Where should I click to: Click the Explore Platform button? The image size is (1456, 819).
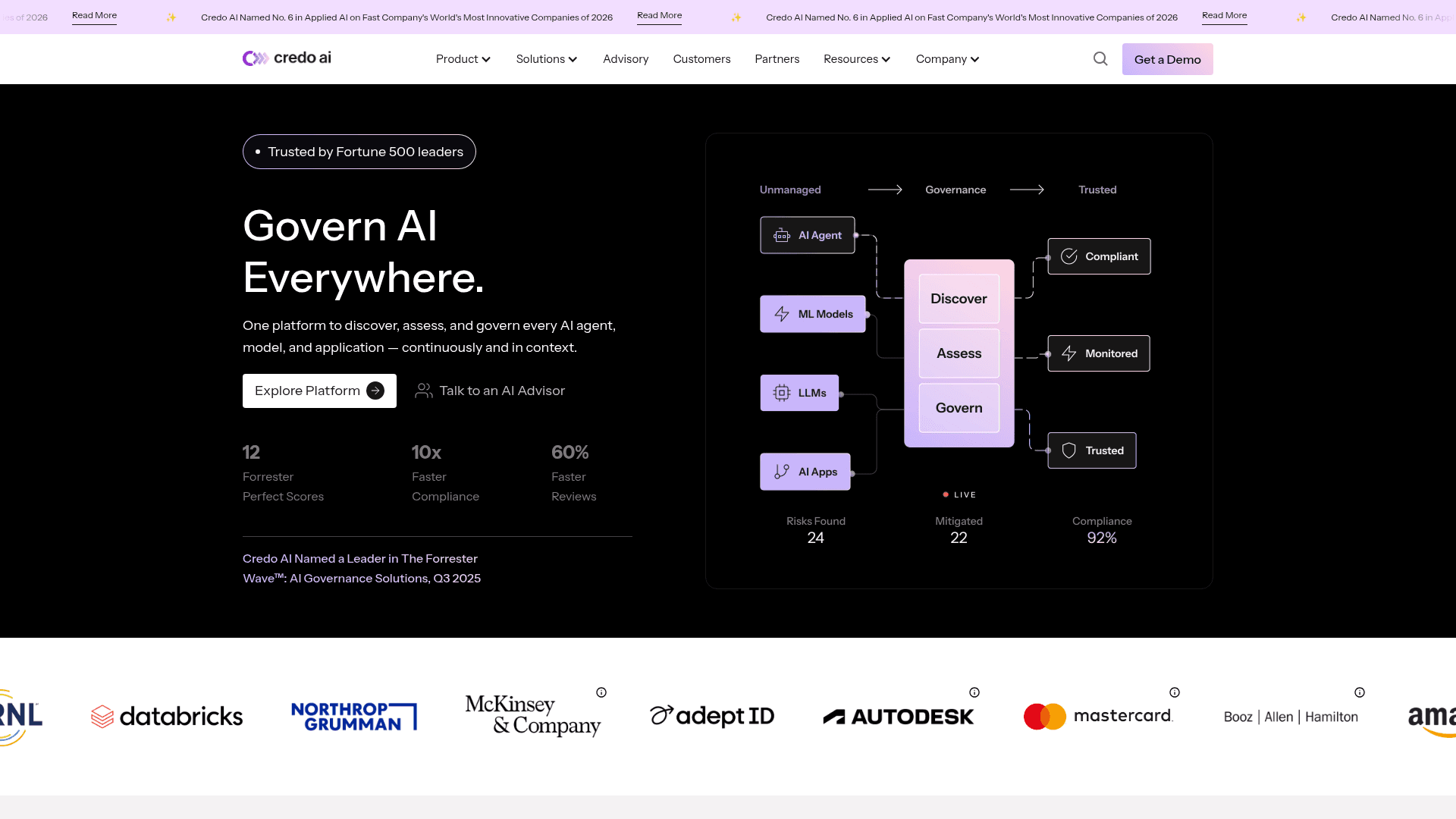coord(319,391)
